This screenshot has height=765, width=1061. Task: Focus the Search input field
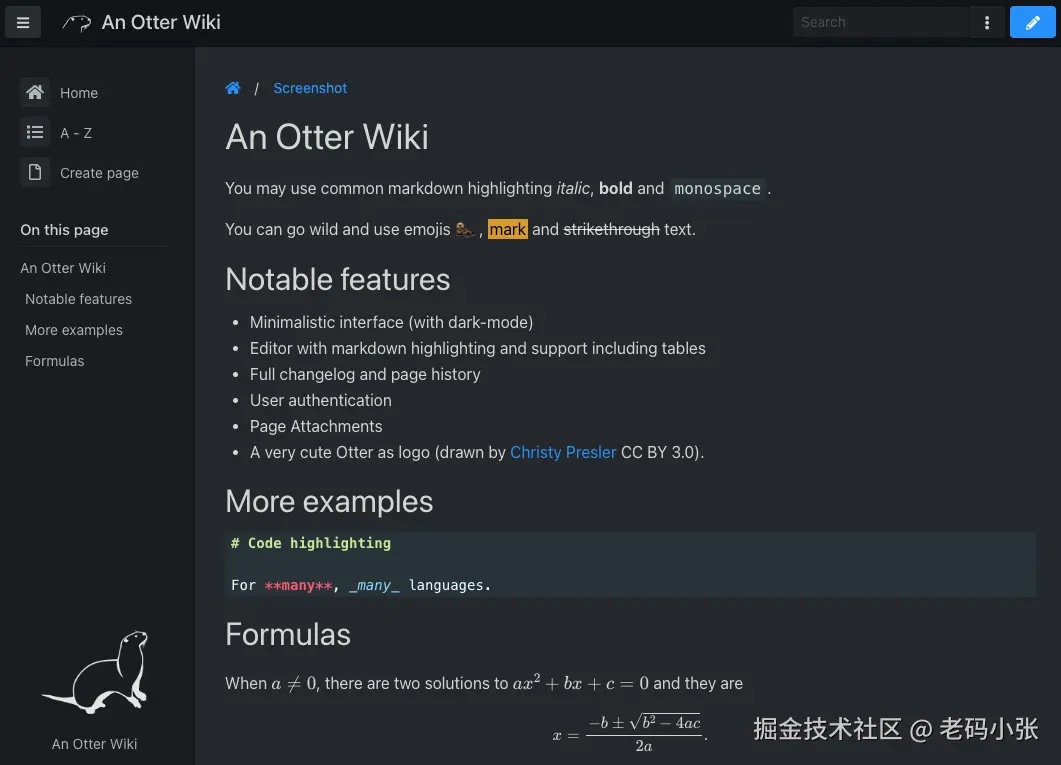881,22
